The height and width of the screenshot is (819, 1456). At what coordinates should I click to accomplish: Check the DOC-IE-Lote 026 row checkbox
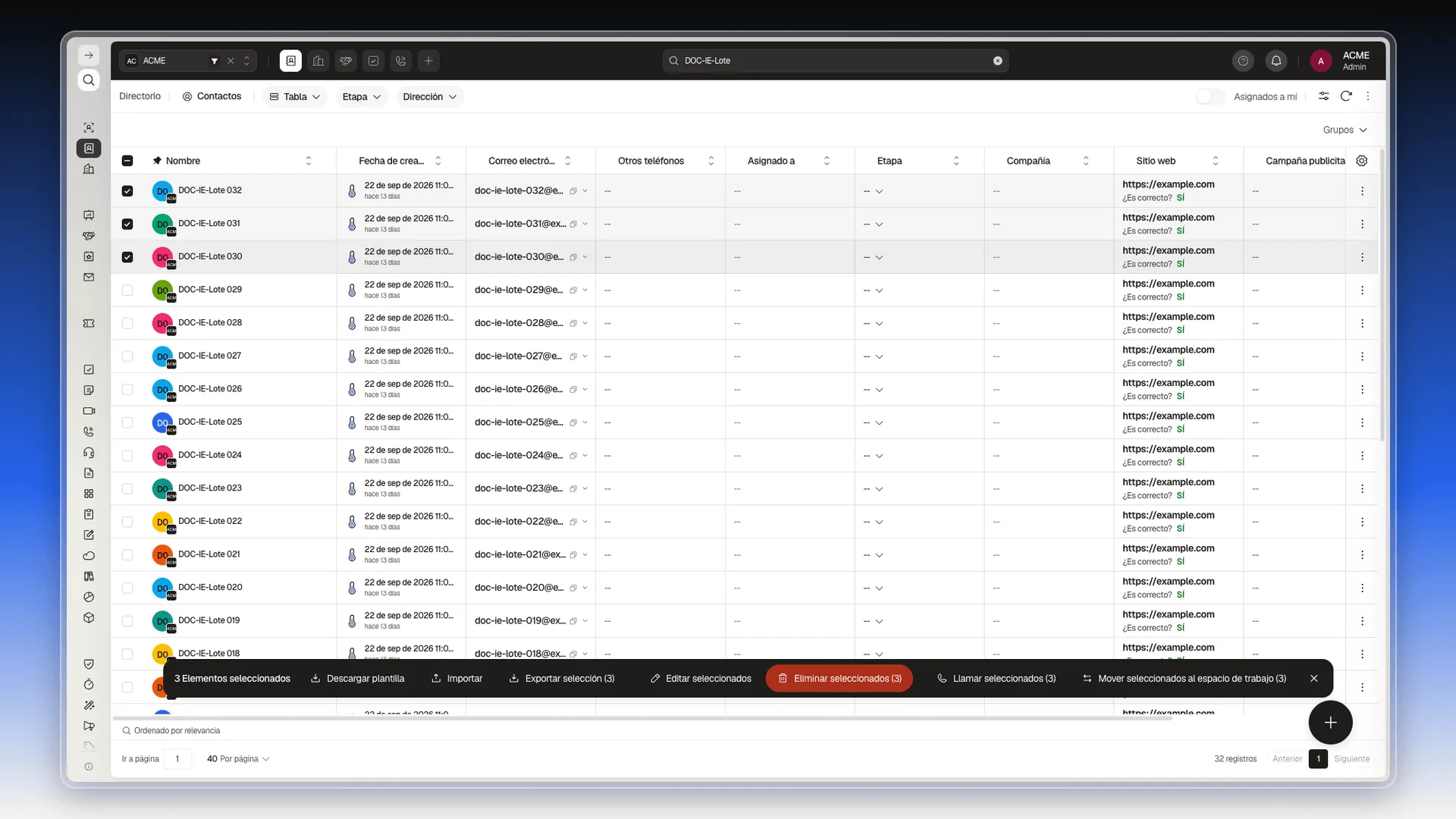(127, 390)
